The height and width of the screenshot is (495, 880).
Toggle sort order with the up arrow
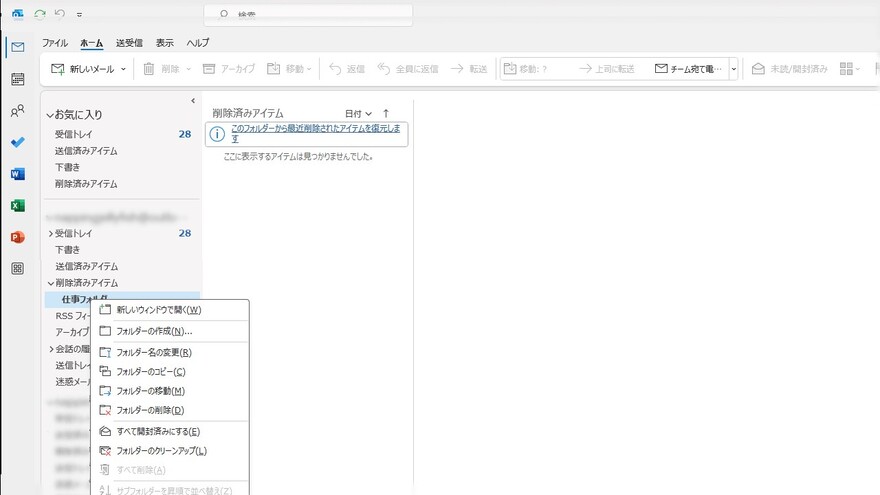pos(386,113)
